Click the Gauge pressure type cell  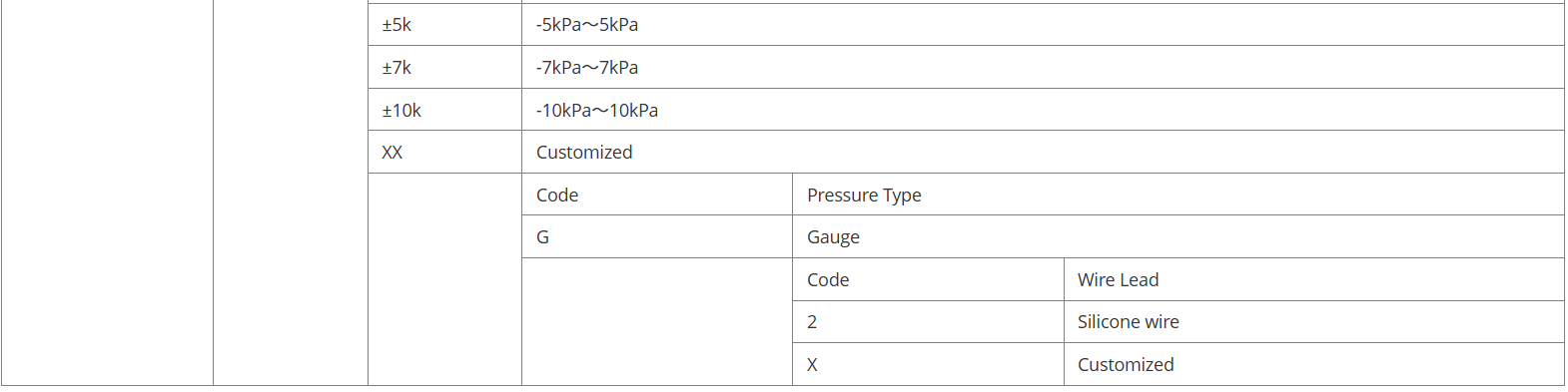tap(1178, 236)
